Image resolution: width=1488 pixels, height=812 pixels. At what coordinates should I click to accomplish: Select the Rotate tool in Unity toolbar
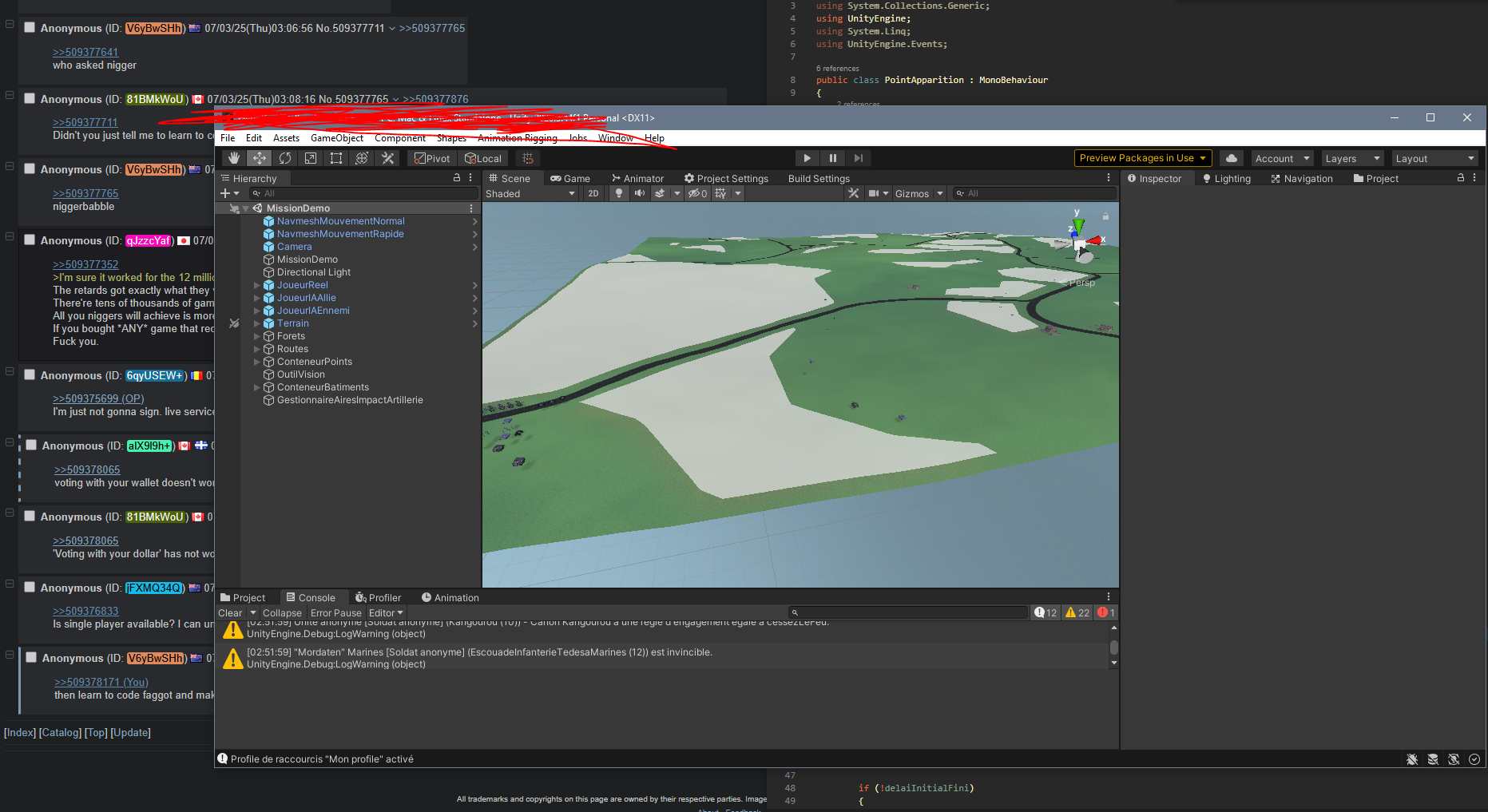(285, 158)
